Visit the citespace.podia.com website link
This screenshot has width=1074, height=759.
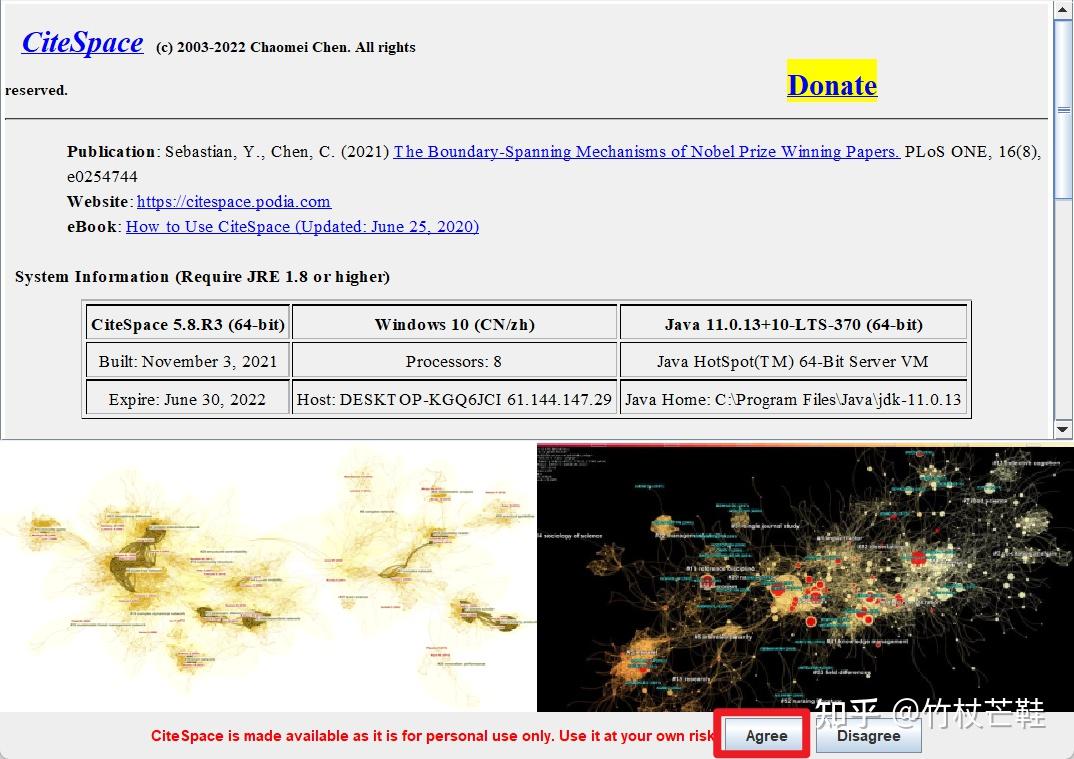click(234, 201)
